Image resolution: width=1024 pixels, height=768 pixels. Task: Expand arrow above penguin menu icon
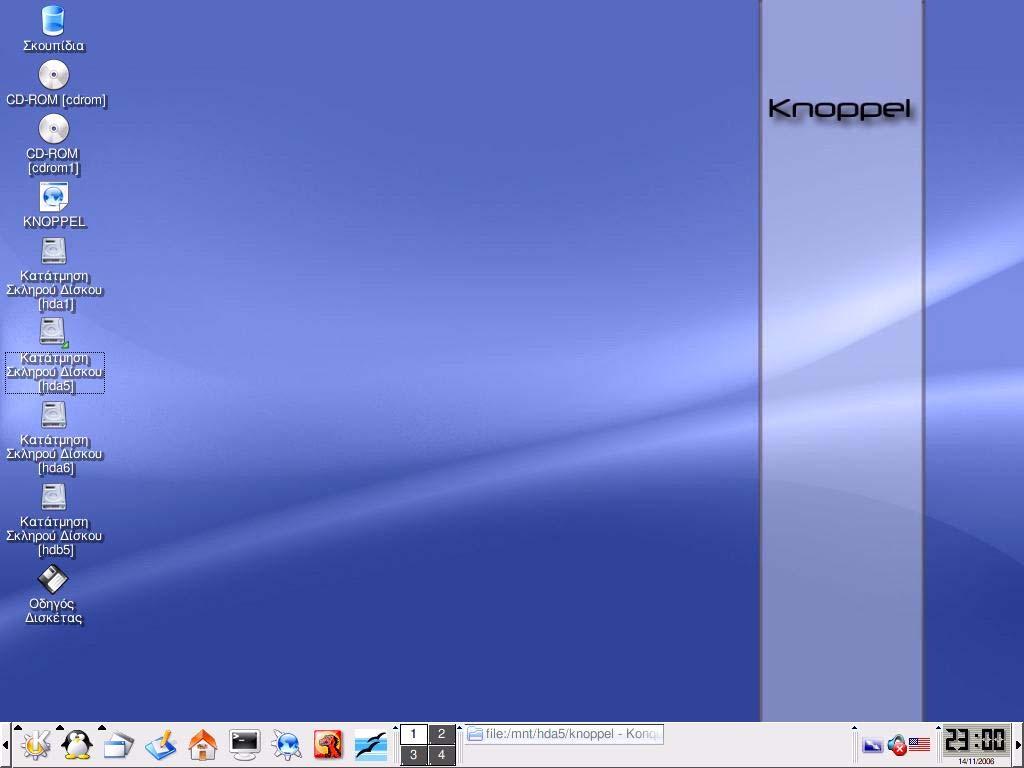(x=59, y=727)
